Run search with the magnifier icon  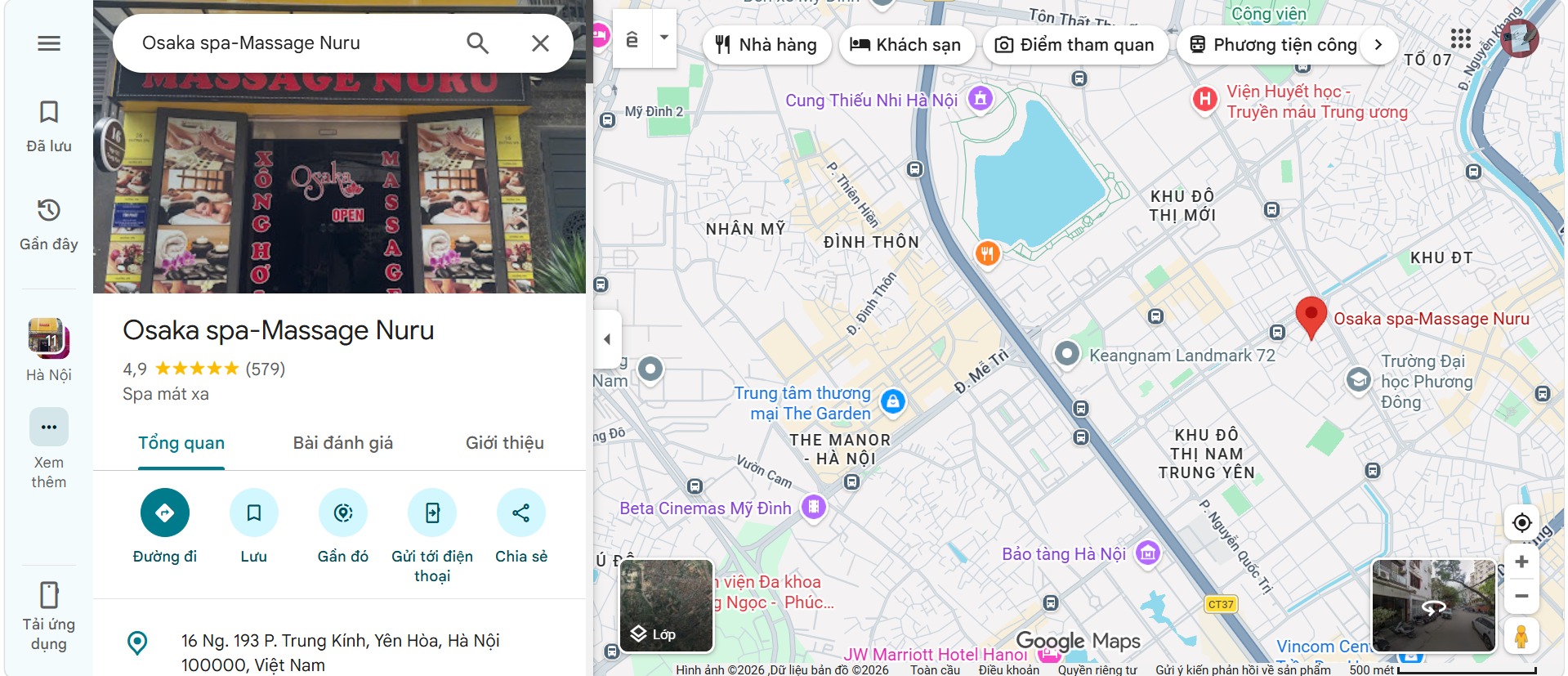478,43
